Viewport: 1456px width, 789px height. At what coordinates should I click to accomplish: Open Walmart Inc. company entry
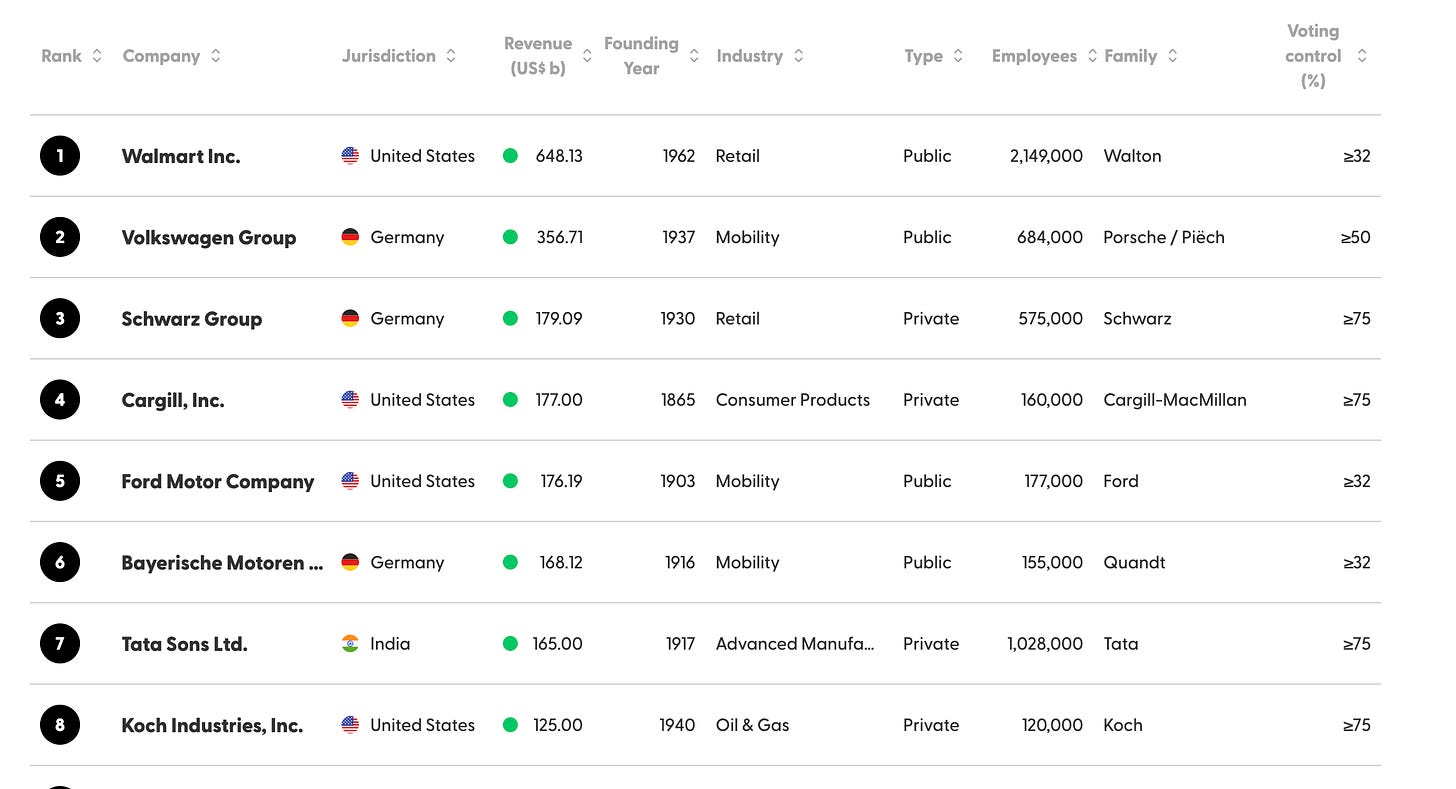181,156
